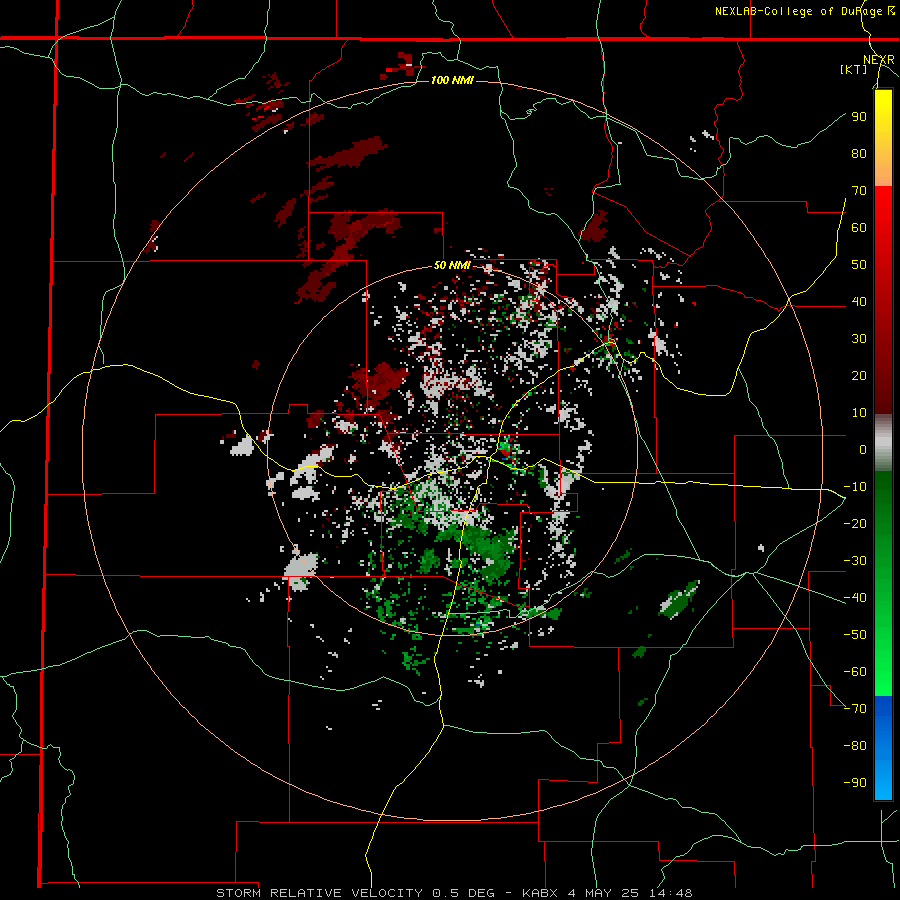Click the -90 value on velocity scale
The image size is (900, 900).
855,783
